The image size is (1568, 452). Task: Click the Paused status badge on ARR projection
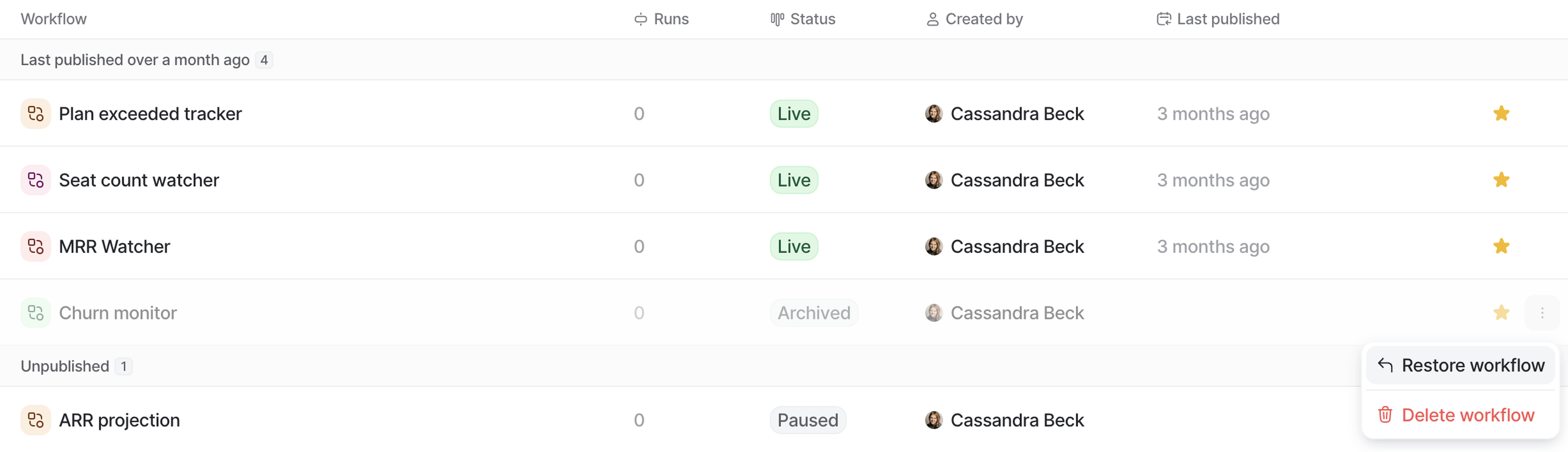tap(807, 420)
